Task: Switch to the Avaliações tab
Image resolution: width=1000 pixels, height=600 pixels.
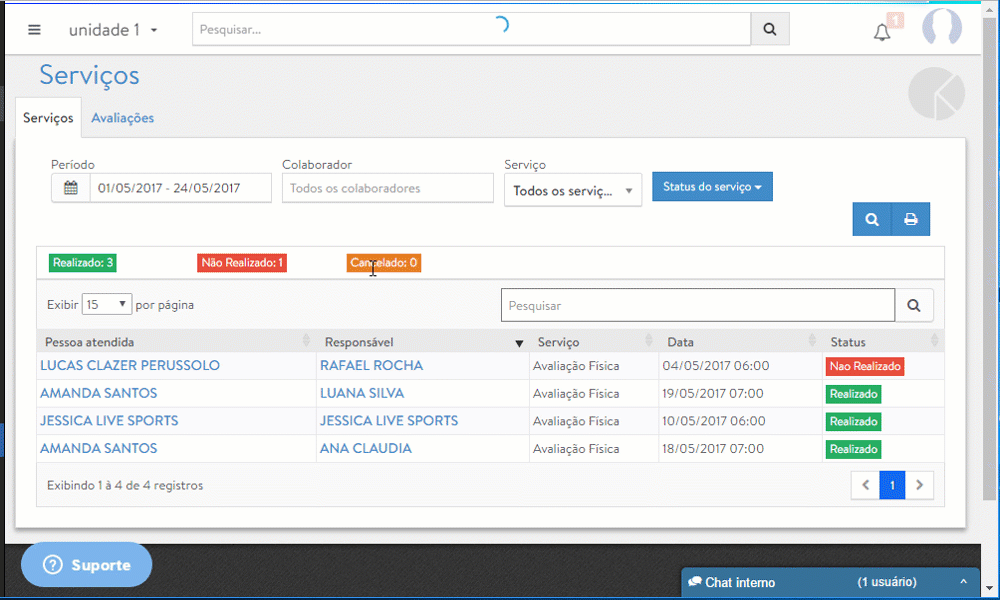Action: click(122, 118)
